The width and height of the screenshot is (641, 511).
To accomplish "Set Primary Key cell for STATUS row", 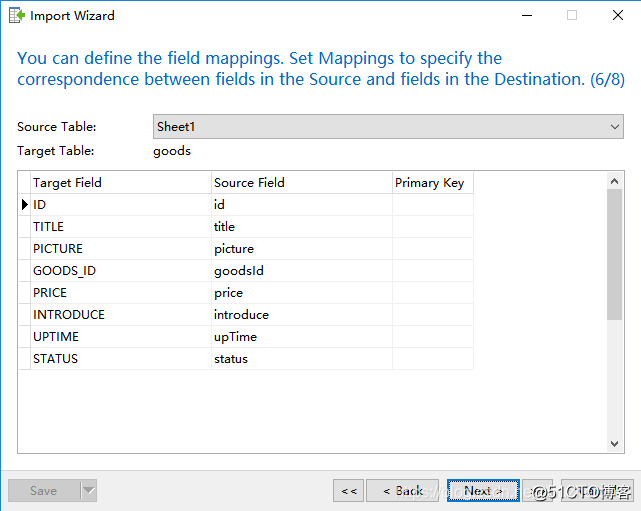I will pyautogui.click(x=433, y=359).
